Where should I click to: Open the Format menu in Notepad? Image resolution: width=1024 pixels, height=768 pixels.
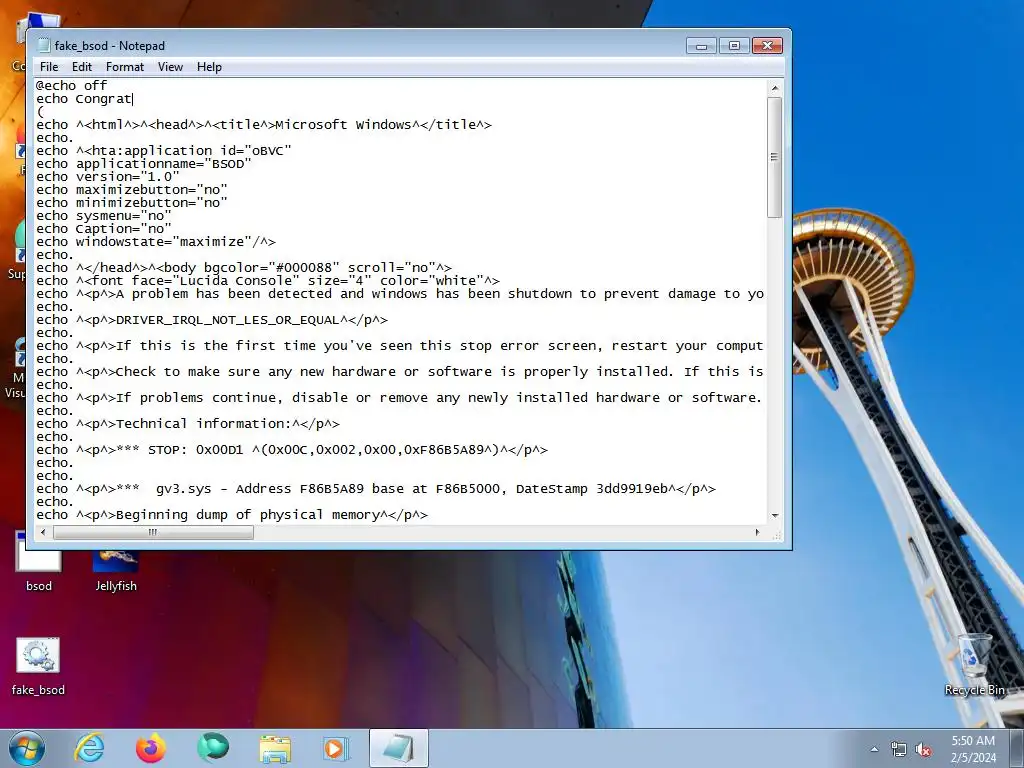coord(125,67)
